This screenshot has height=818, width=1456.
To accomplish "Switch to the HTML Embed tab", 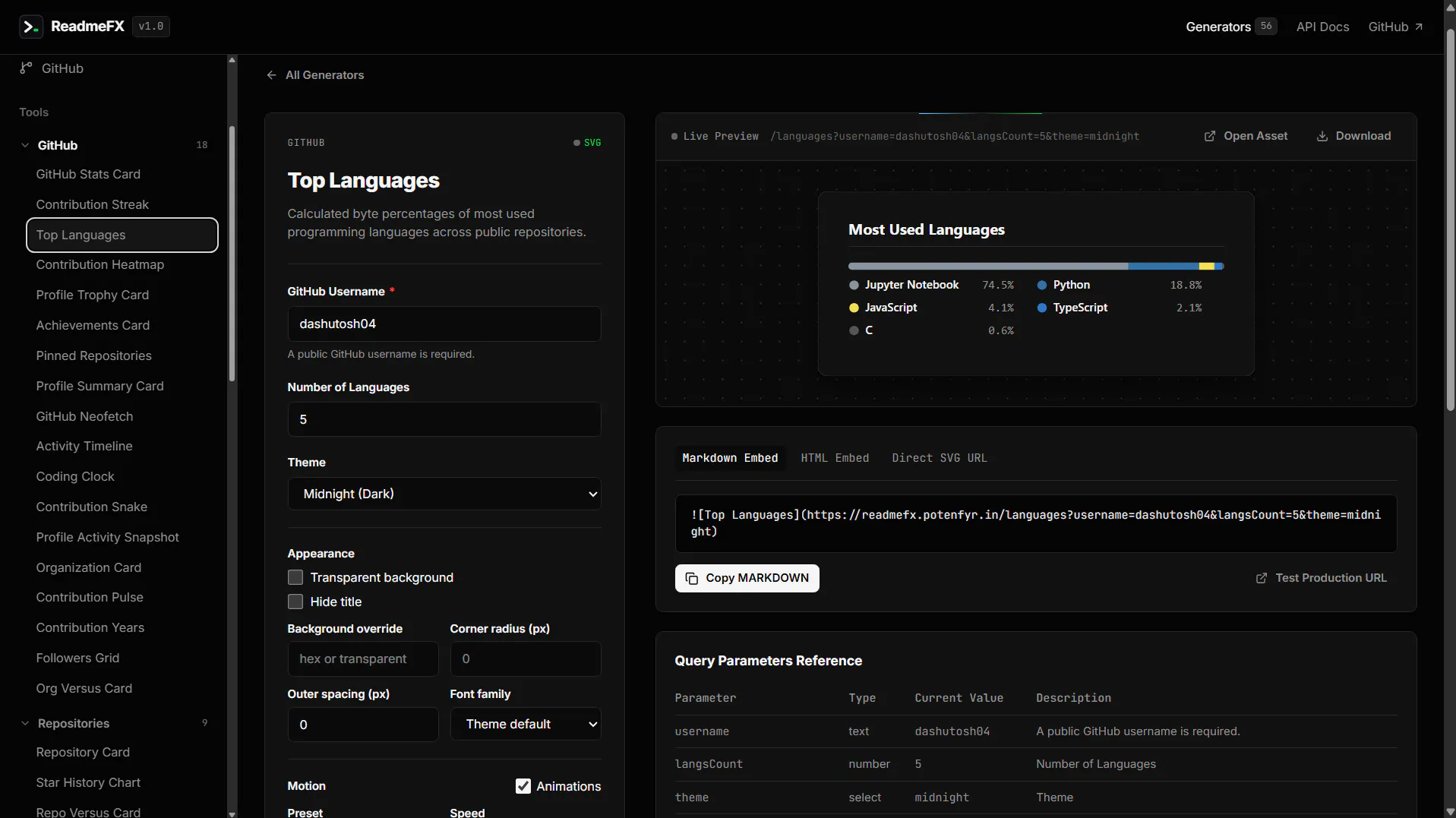I will pyautogui.click(x=835, y=458).
